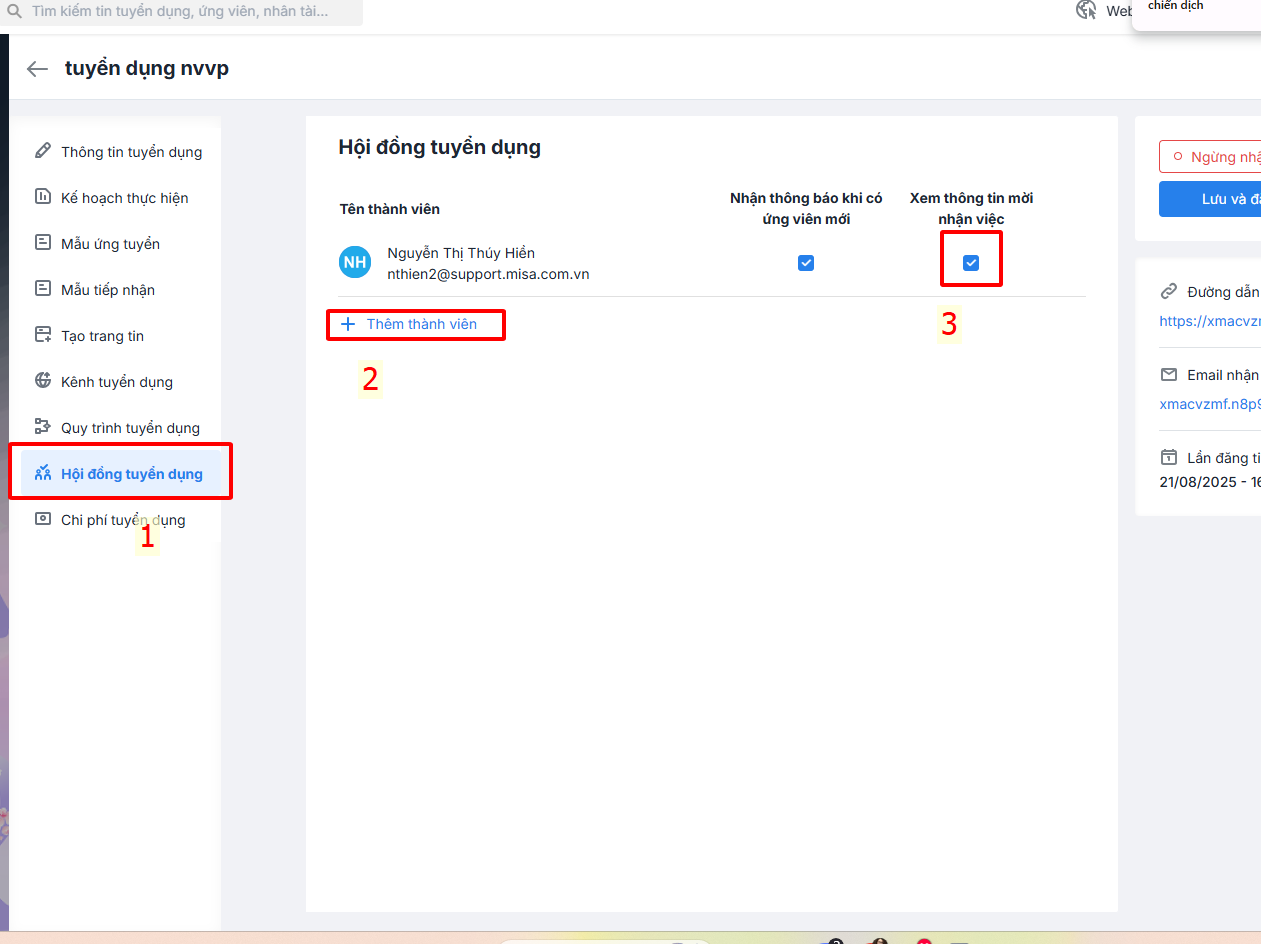Click the chain link icon beside Đường dẫn
1261x944 pixels.
(x=1168, y=292)
